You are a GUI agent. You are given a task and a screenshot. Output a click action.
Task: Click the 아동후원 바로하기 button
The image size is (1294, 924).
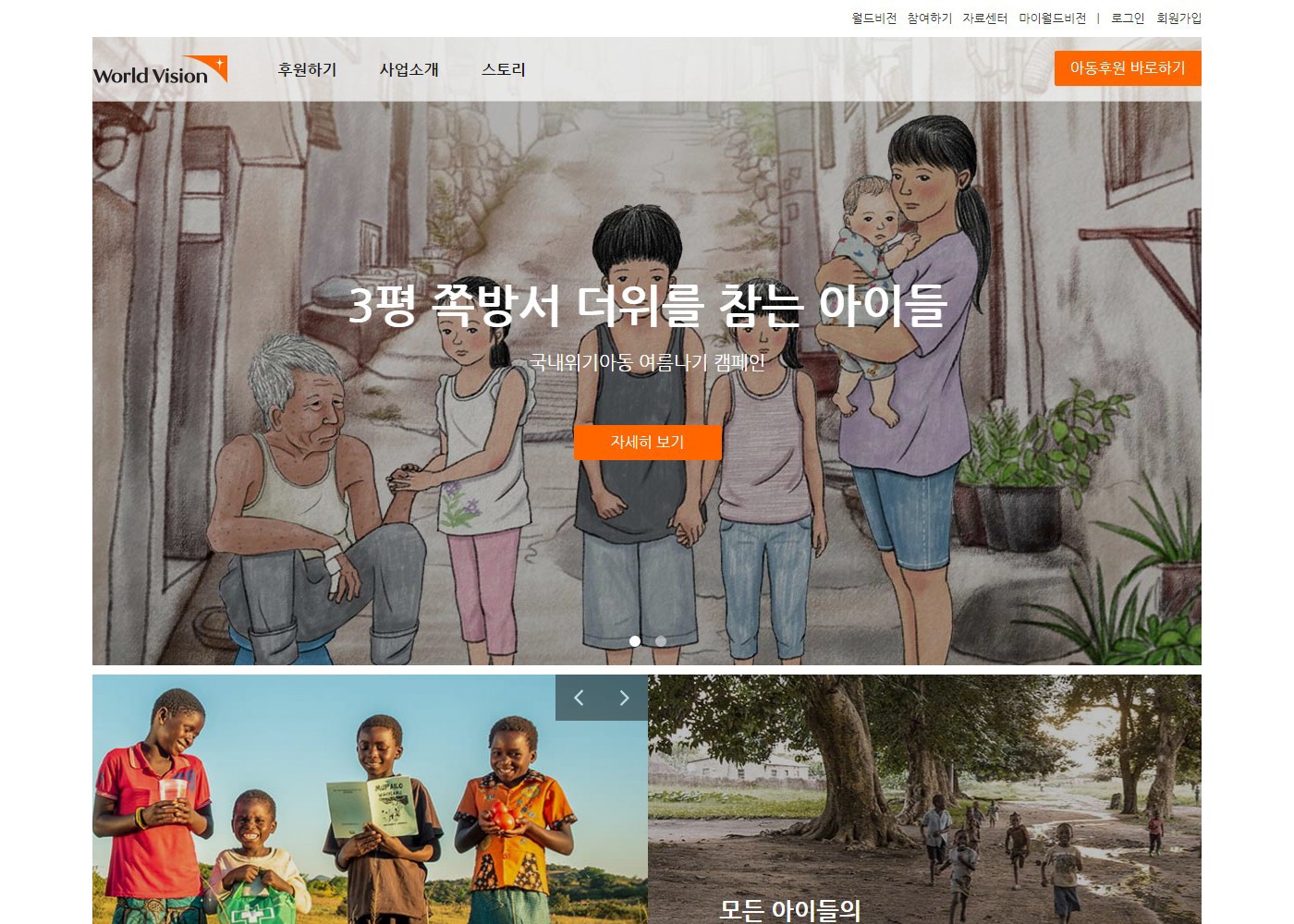tap(1128, 68)
